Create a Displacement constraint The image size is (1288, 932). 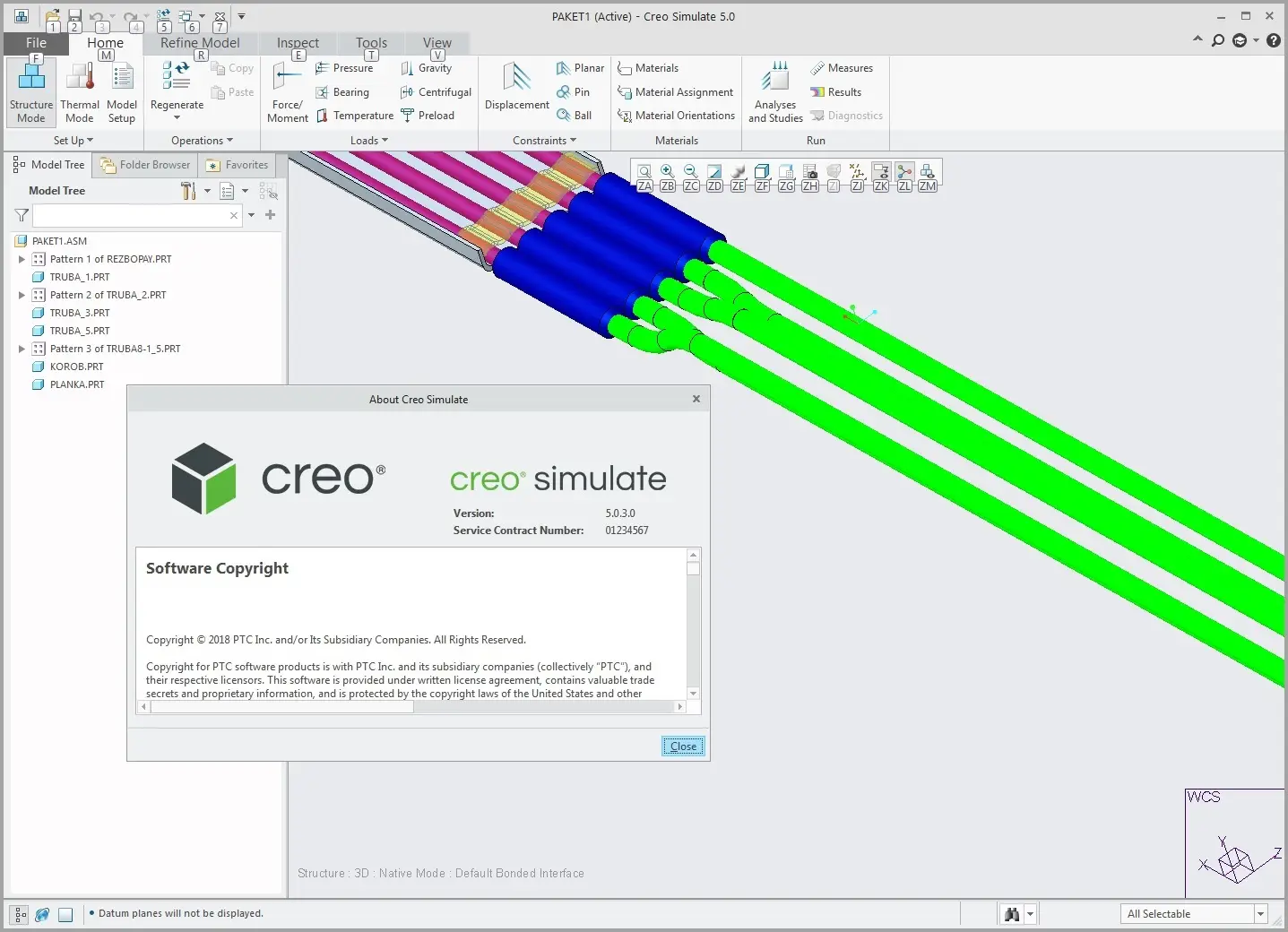coord(517,88)
